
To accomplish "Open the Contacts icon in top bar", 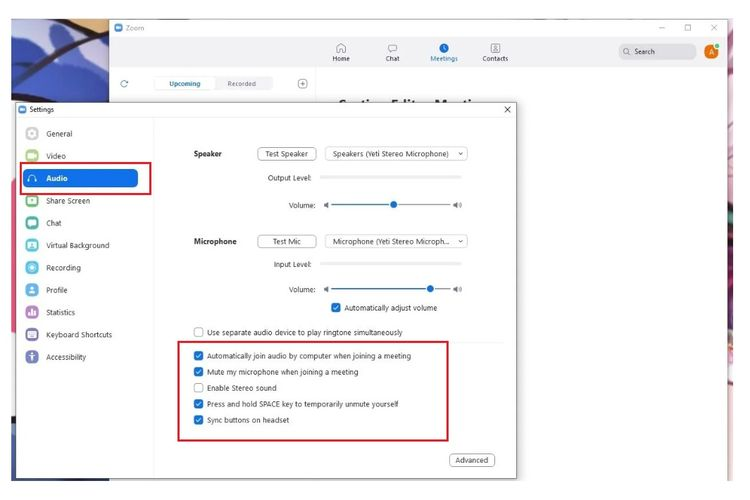I will 495,51.
